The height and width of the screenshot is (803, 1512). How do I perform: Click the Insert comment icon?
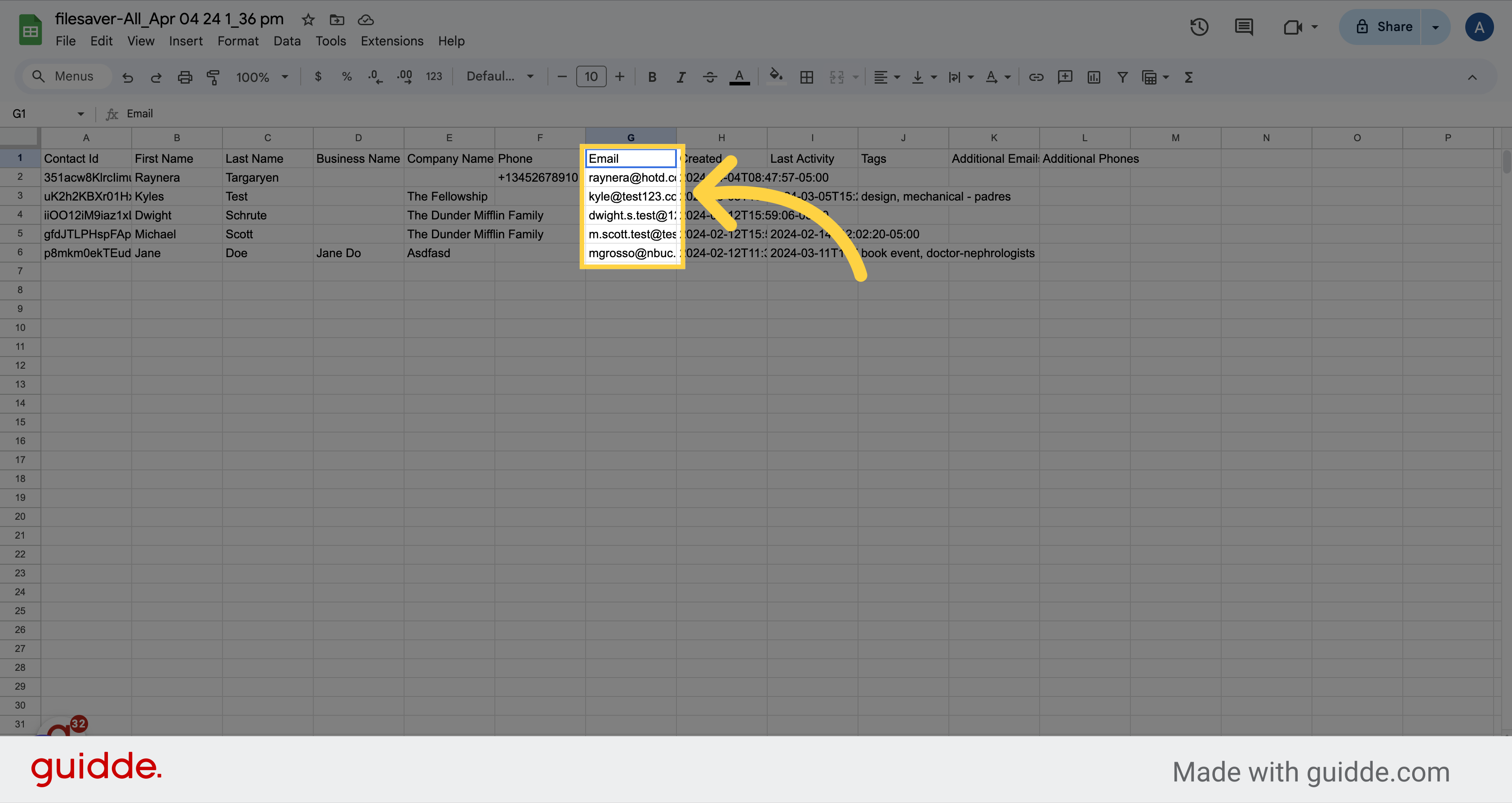coord(1065,77)
